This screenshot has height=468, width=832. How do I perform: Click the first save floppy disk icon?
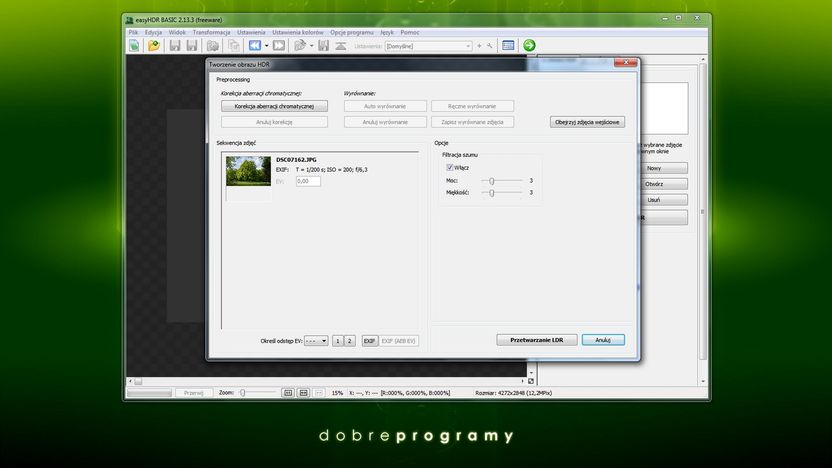point(175,46)
